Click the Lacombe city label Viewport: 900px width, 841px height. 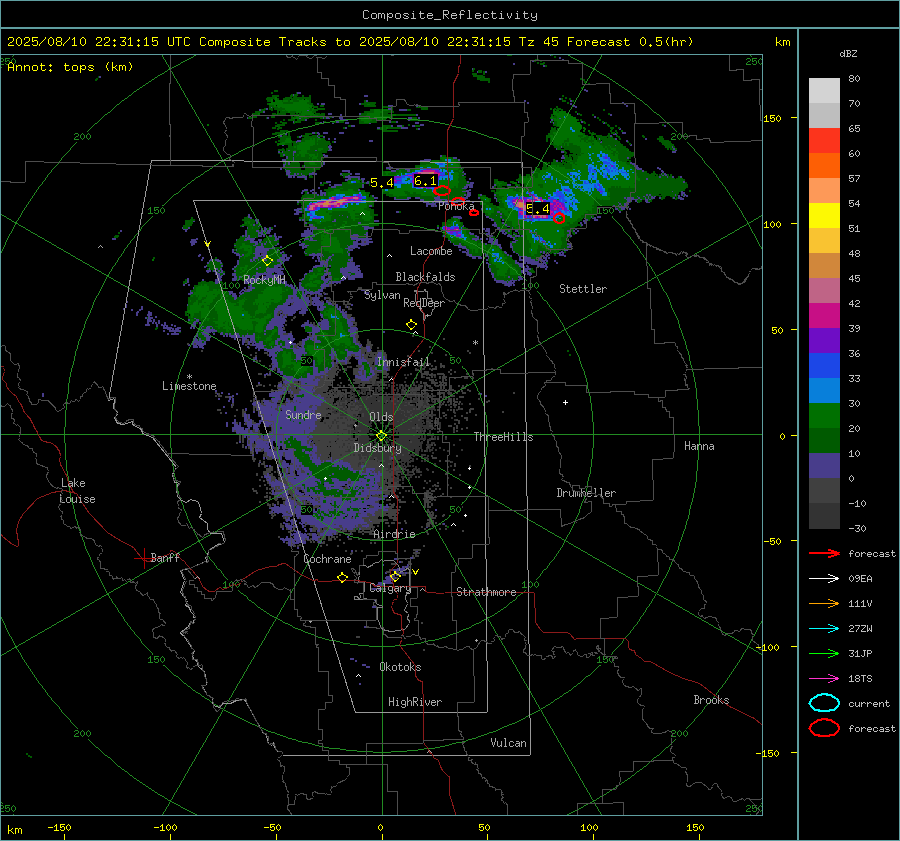tap(431, 251)
